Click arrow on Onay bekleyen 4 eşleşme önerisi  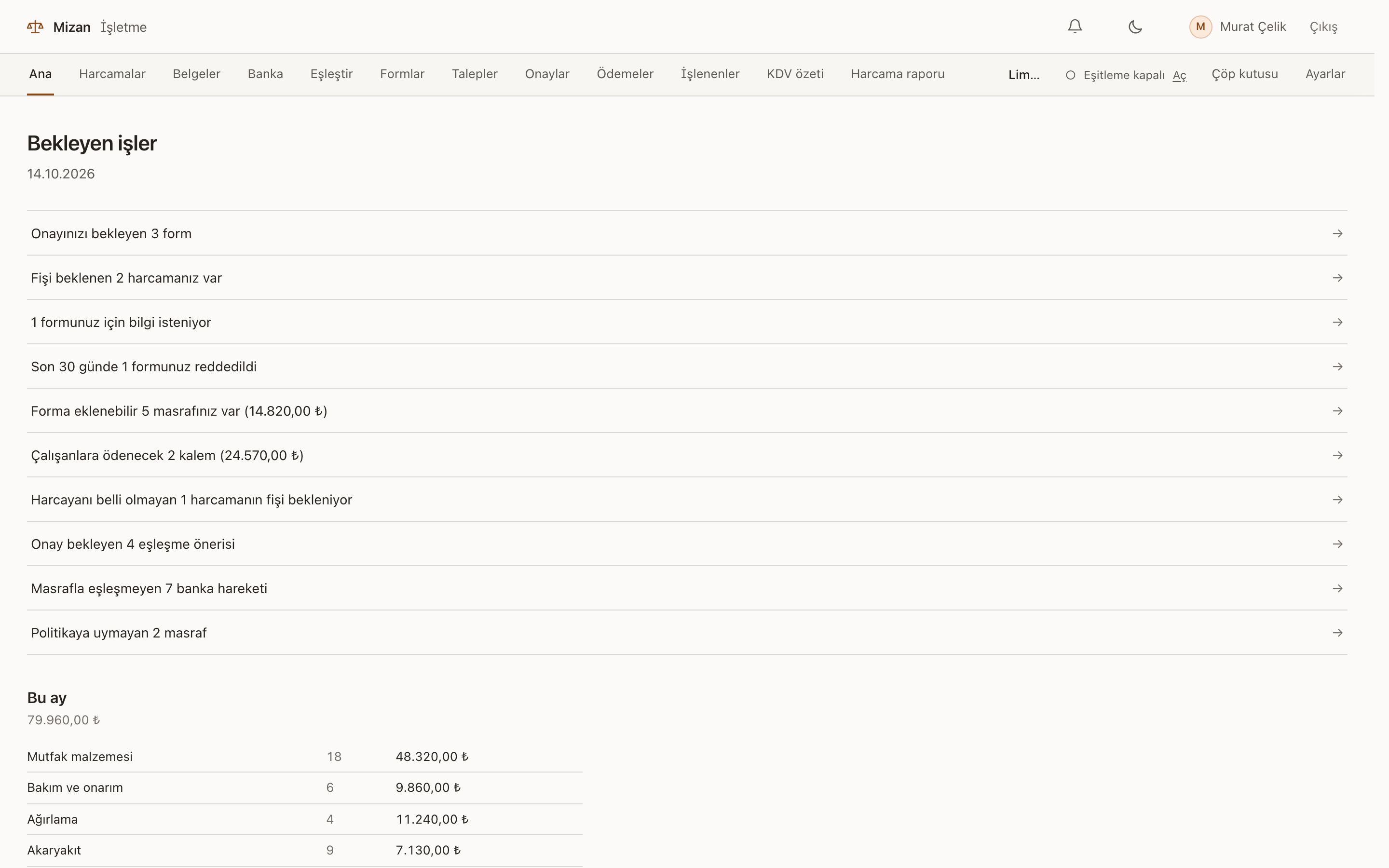1337,543
